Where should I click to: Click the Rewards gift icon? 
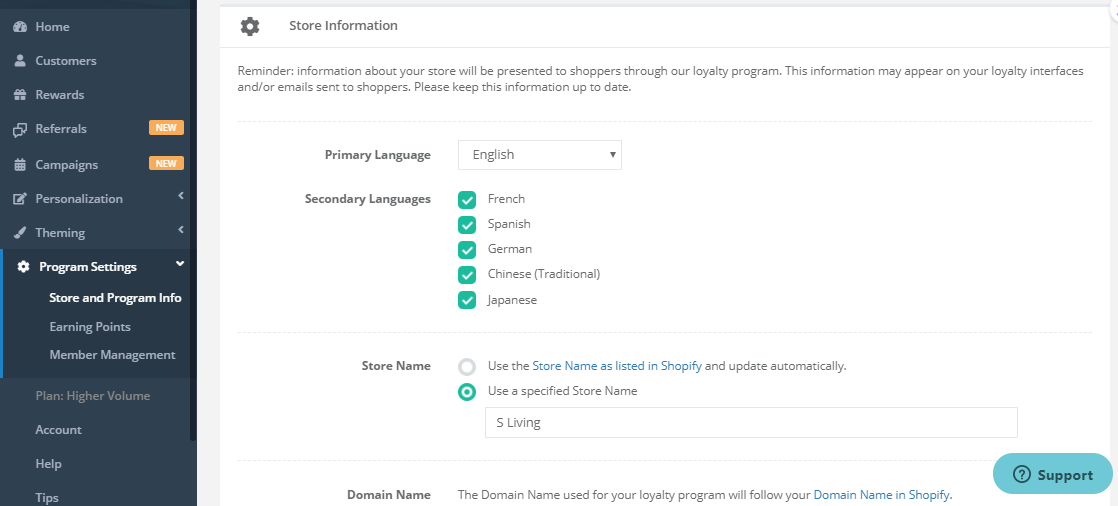pyautogui.click(x=20, y=95)
